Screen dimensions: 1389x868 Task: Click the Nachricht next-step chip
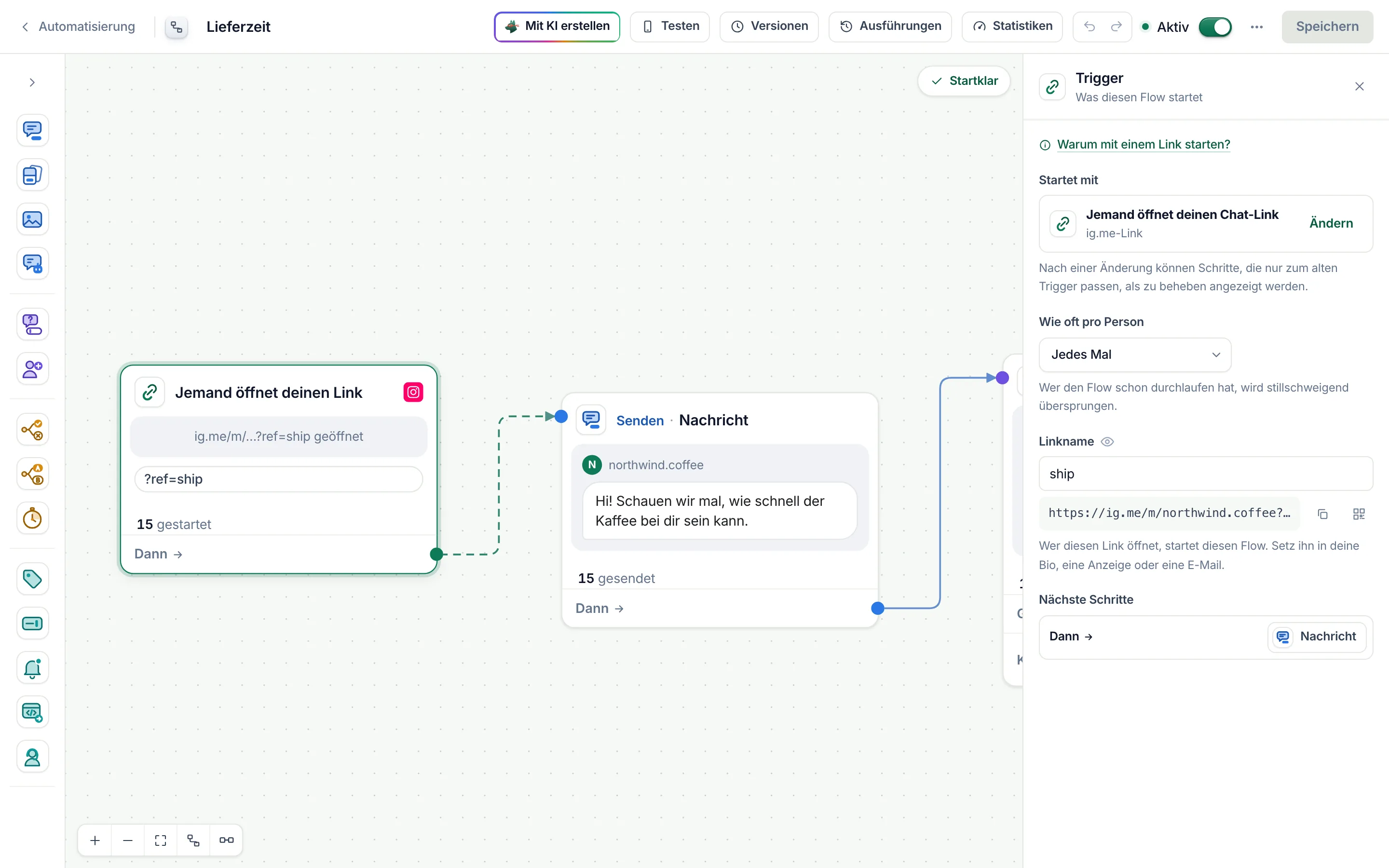pyautogui.click(x=1317, y=637)
